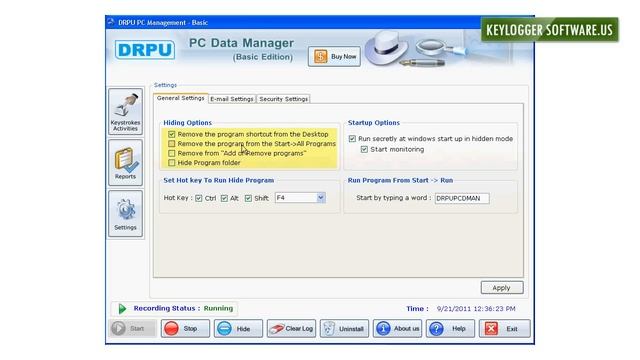Click Set Hot key To Run Hide Program label
Image resolution: width=640 pixels, height=360 pixels.
[219, 180]
